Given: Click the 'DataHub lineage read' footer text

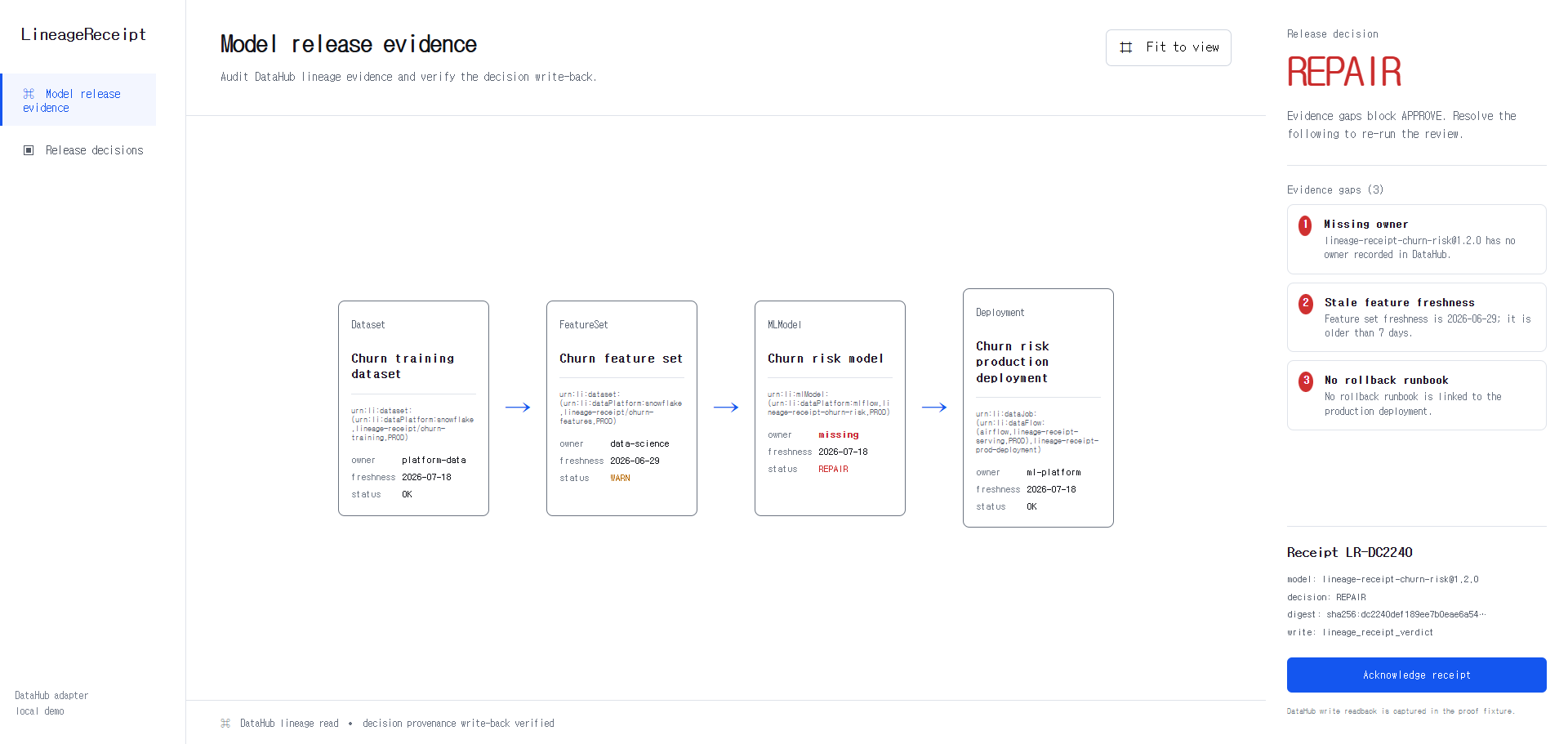Looking at the screenshot, I should pyautogui.click(x=289, y=724).
